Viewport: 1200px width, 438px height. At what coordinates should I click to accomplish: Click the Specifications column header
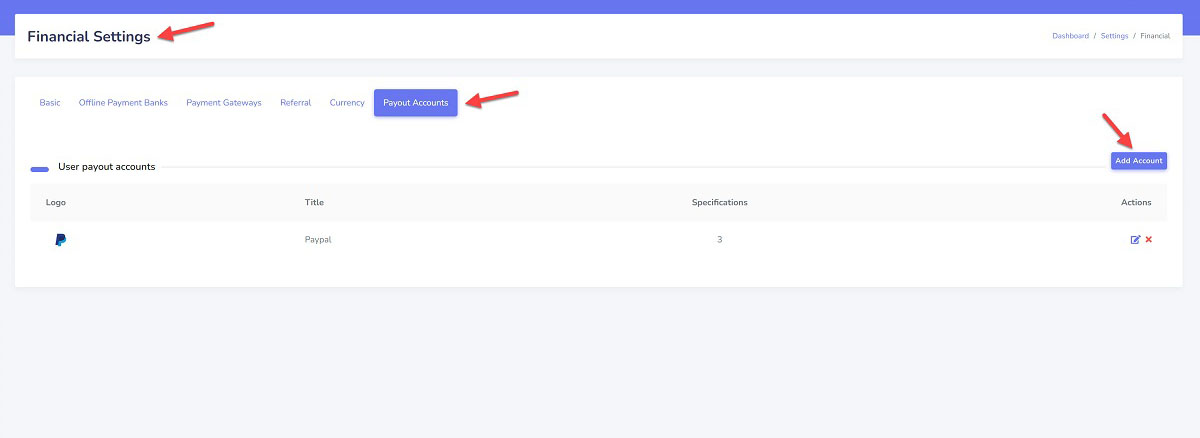719,203
